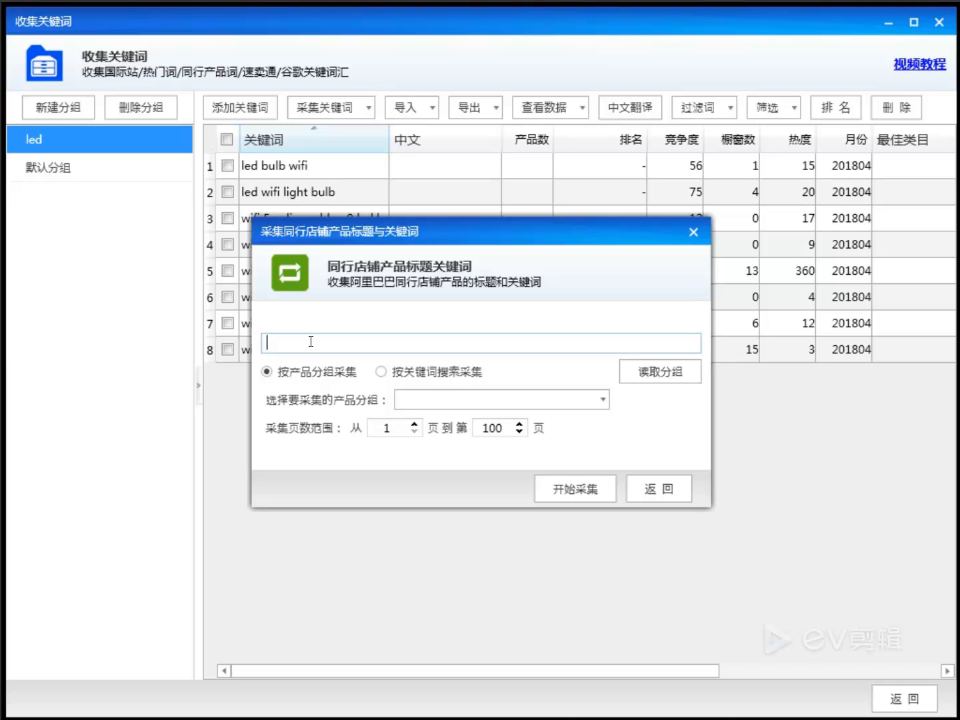Click the 热度 column header

pyautogui.click(x=788, y=140)
